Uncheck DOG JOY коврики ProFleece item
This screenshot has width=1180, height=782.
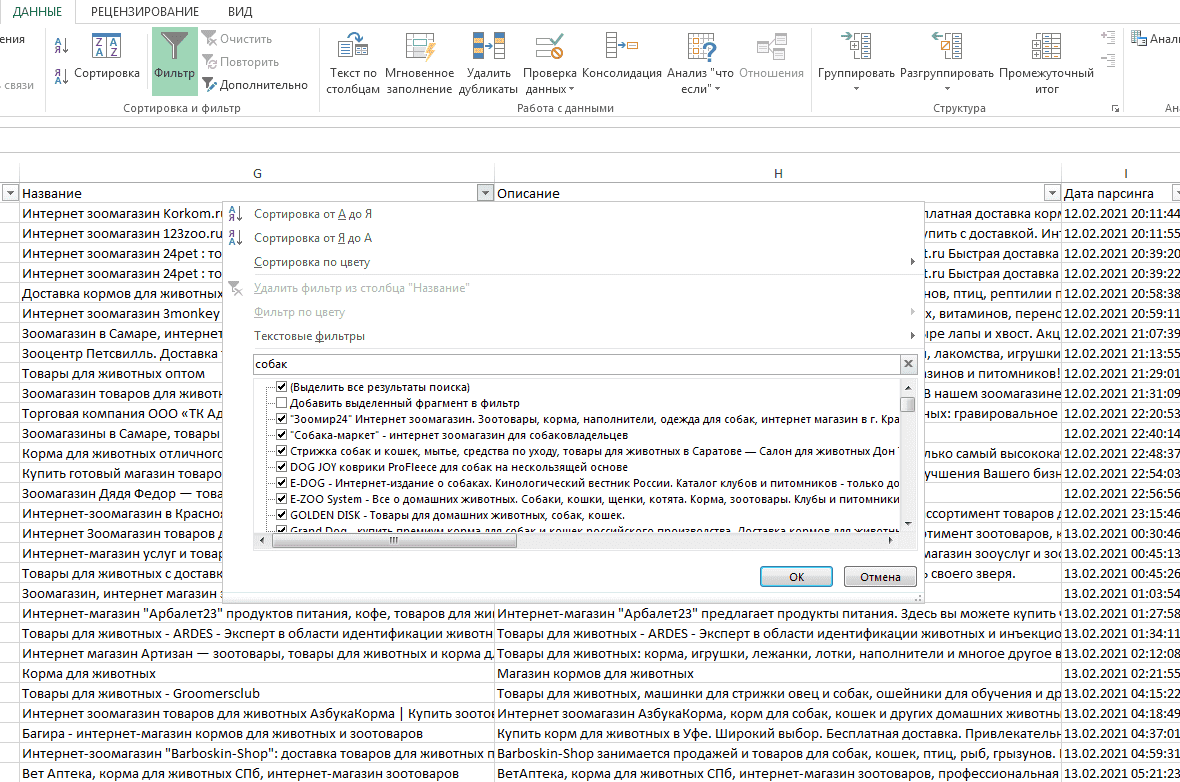(281, 467)
